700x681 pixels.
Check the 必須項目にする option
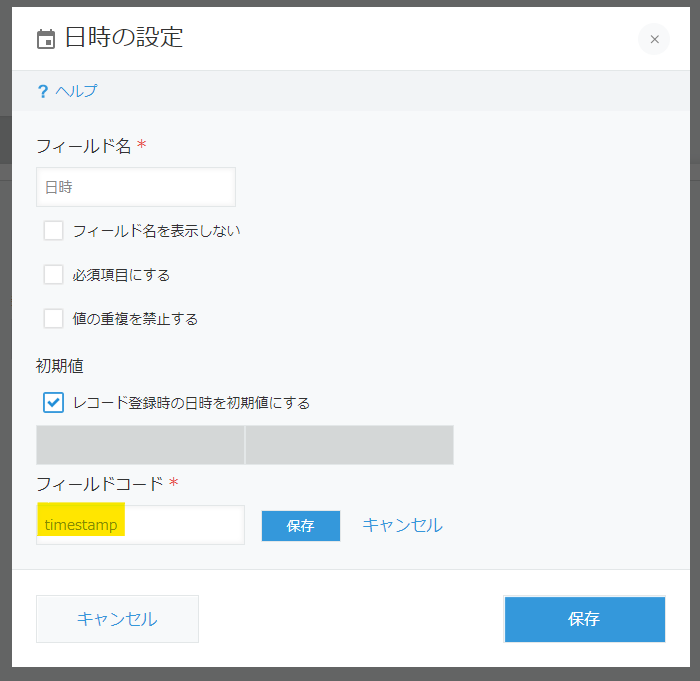[53, 275]
